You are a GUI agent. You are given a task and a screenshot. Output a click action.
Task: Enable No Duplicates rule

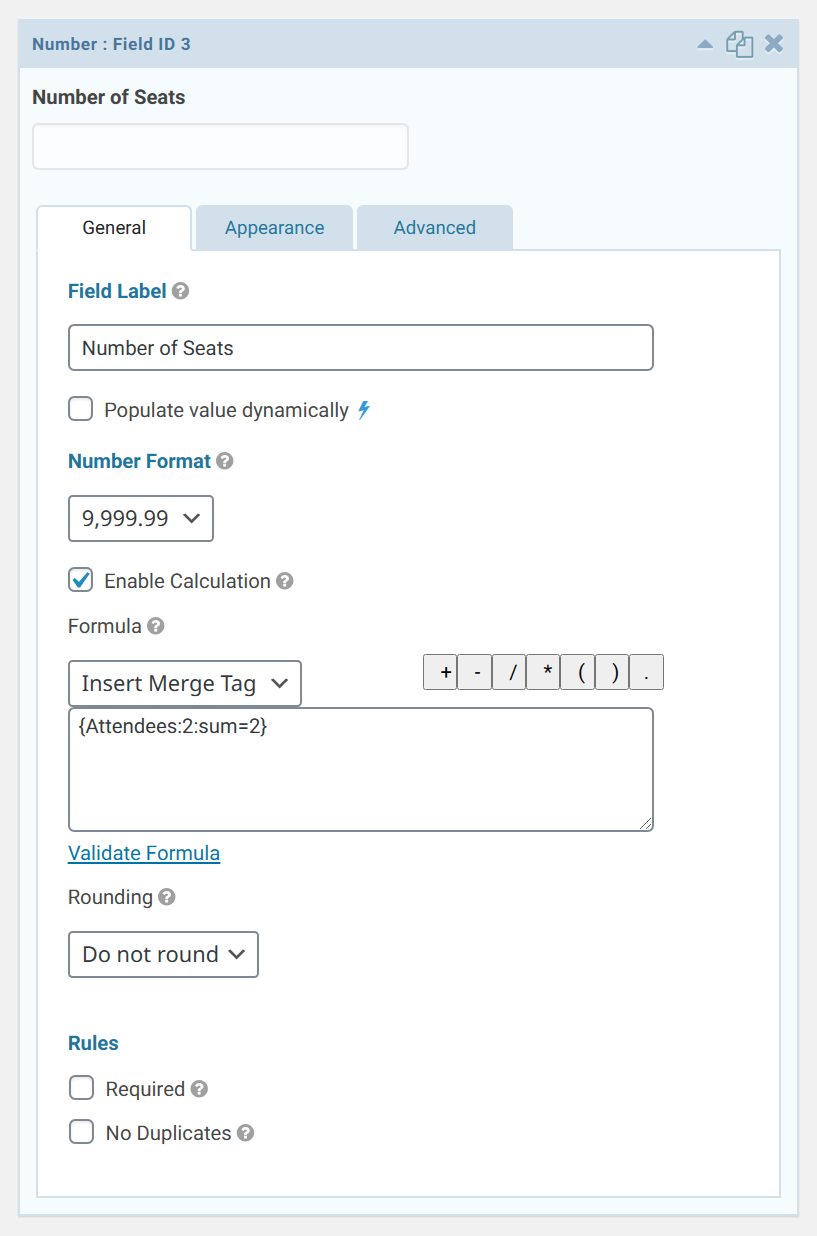81,1131
